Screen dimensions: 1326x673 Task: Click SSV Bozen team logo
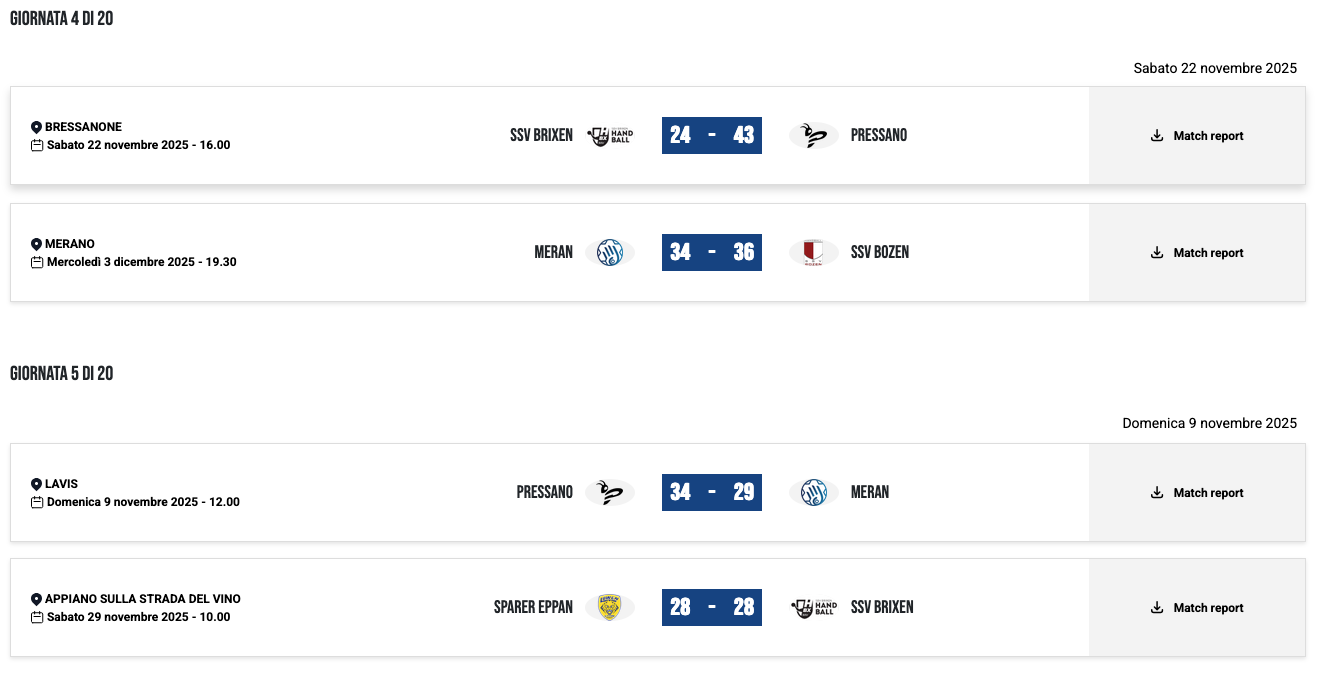(x=813, y=253)
